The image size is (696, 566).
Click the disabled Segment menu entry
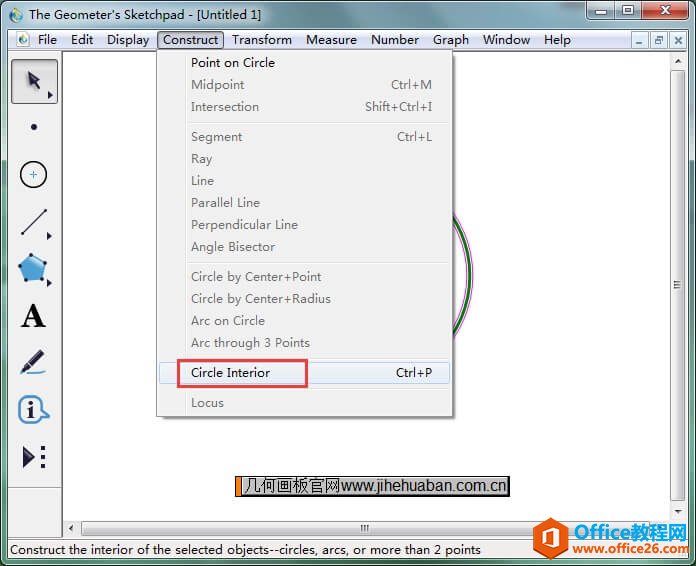304,137
